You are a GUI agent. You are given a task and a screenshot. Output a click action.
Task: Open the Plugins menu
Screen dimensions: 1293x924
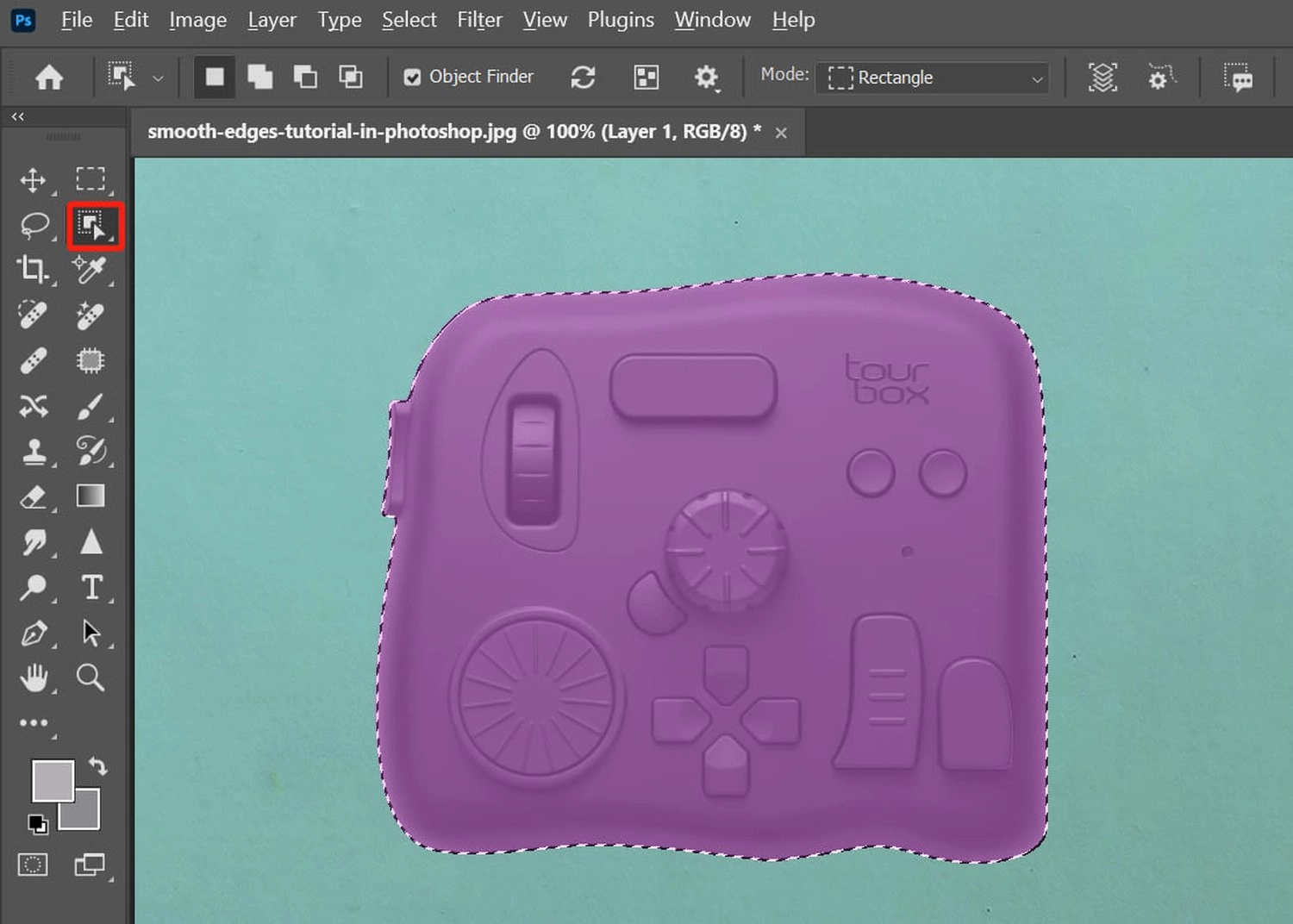621,20
